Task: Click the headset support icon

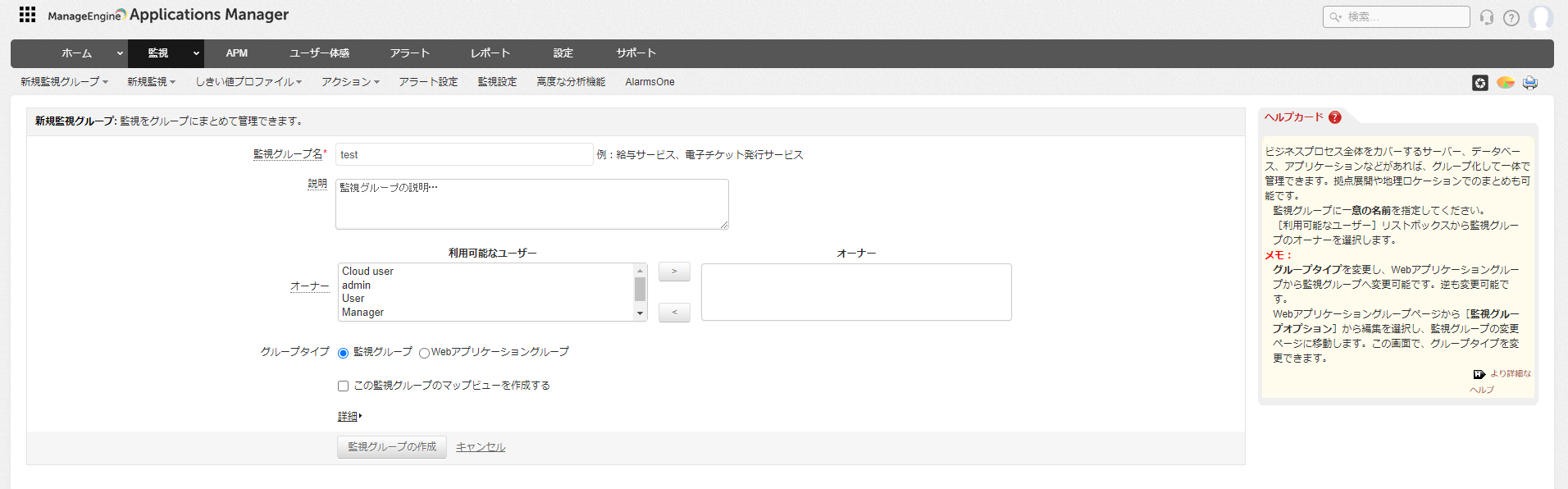Action: tap(1487, 17)
